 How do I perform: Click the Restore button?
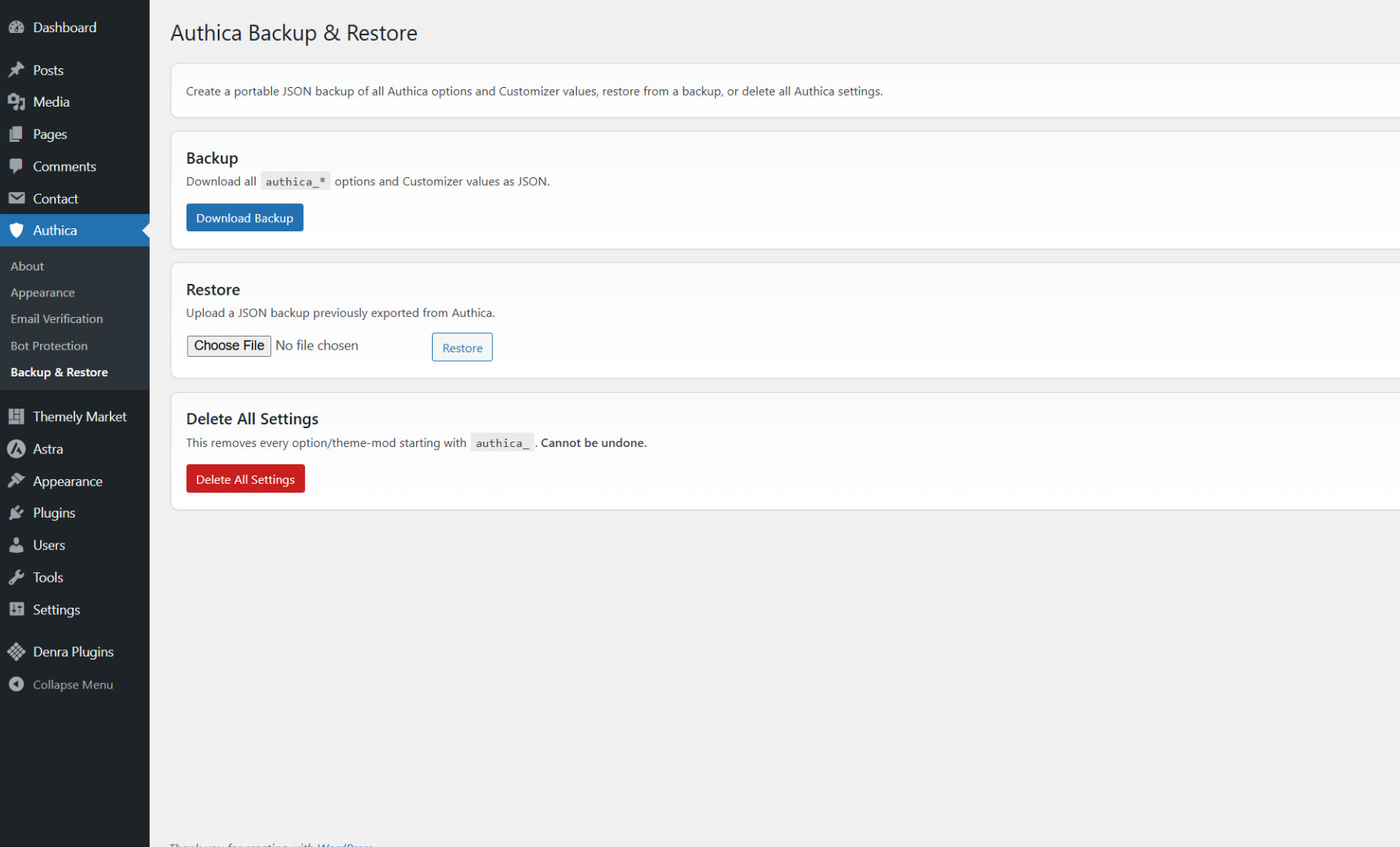pyautogui.click(x=462, y=347)
